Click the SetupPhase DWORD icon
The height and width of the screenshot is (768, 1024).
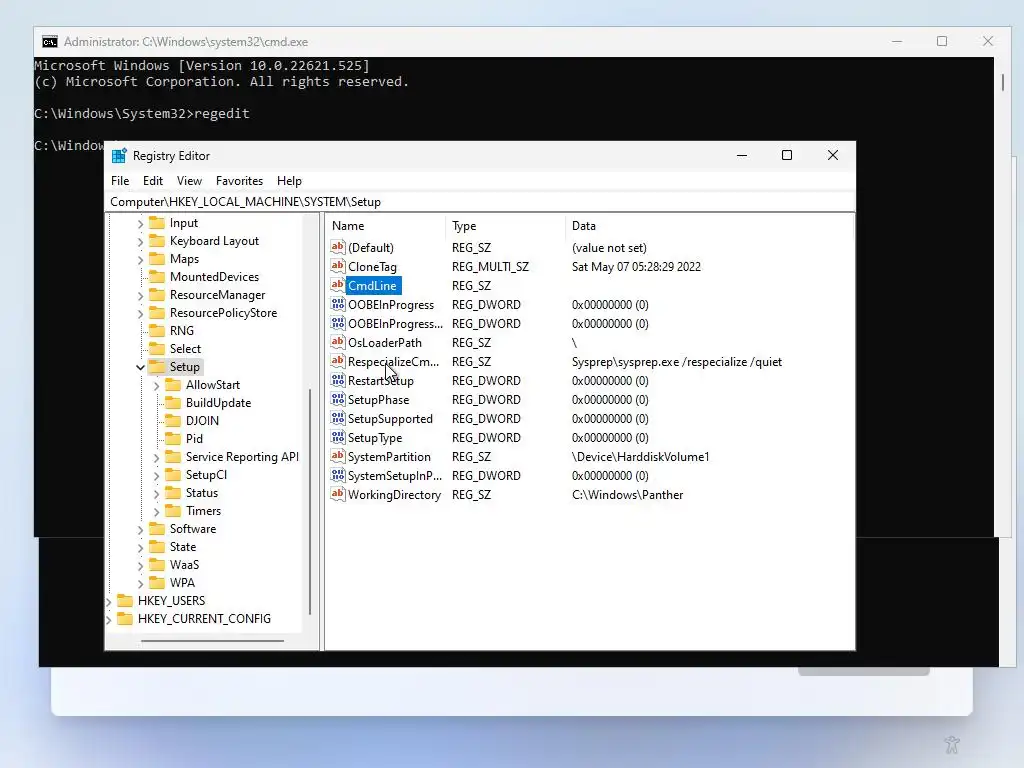click(338, 398)
